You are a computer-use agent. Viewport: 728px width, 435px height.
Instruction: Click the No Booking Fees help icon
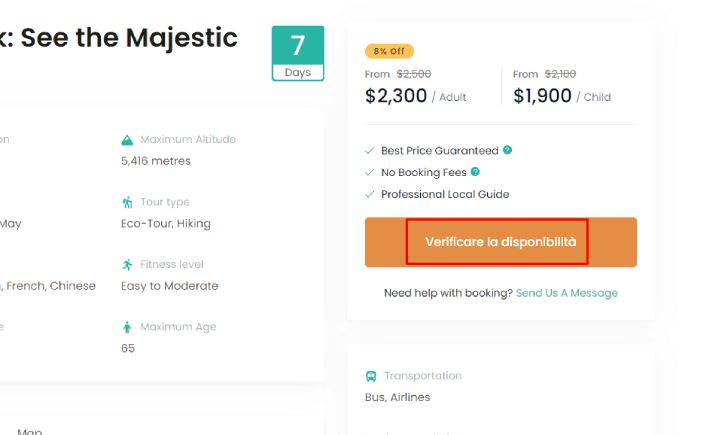[475, 172]
